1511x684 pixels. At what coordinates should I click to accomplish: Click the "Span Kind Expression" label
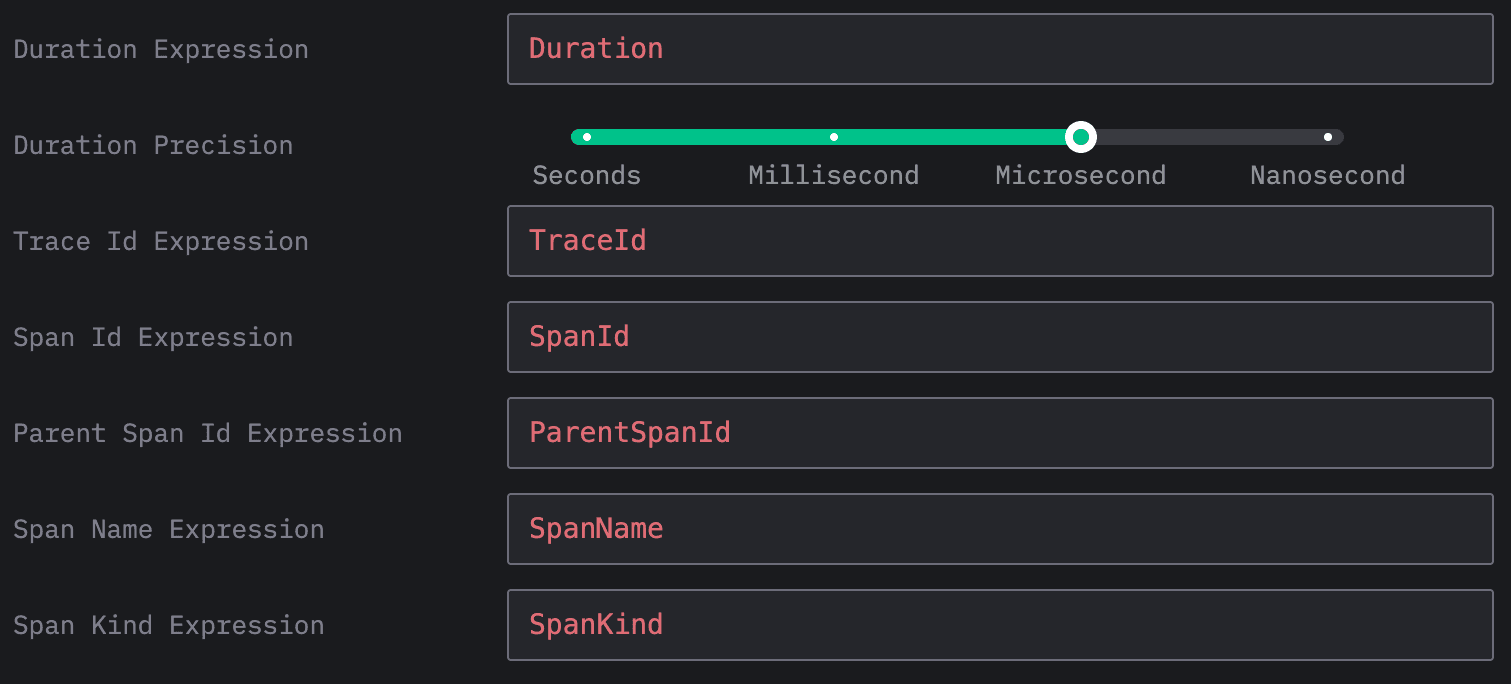(x=169, y=625)
